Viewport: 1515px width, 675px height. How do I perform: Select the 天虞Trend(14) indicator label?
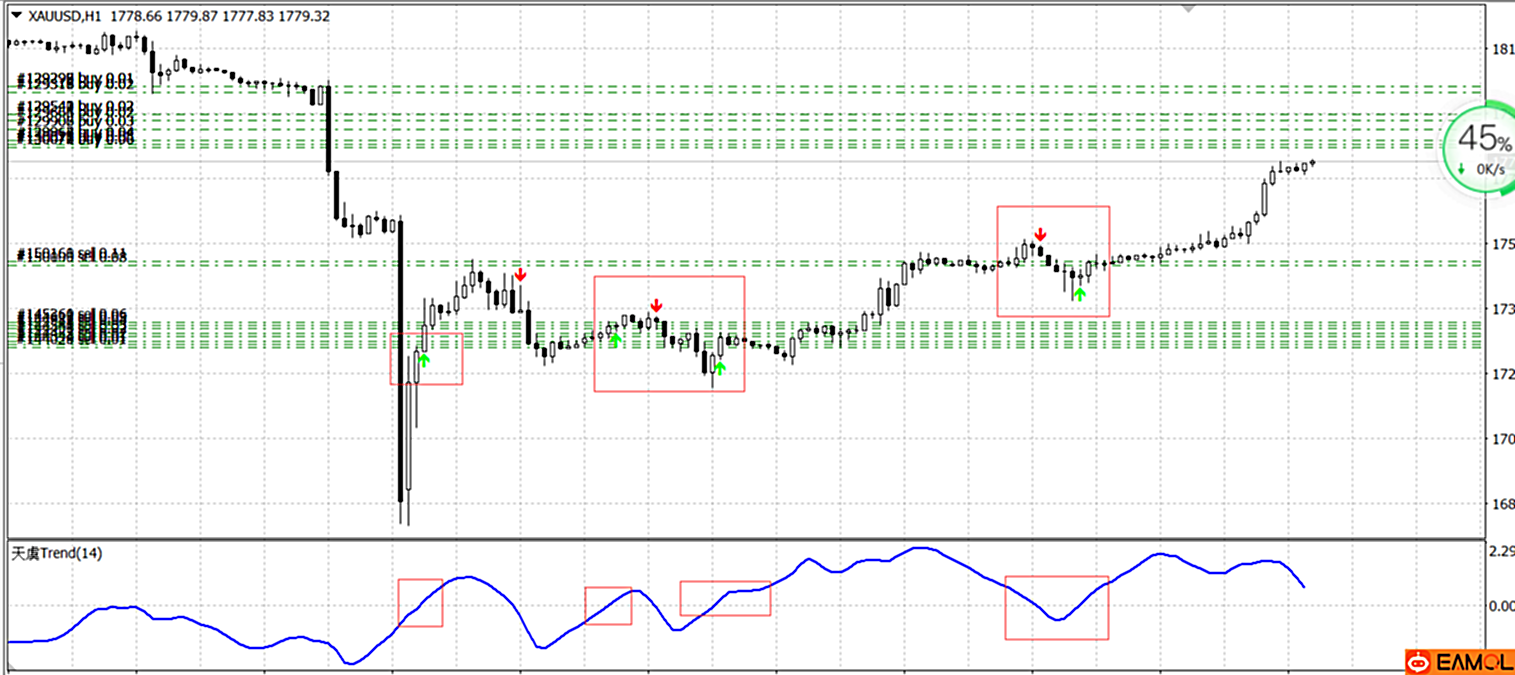pos(57,553)
